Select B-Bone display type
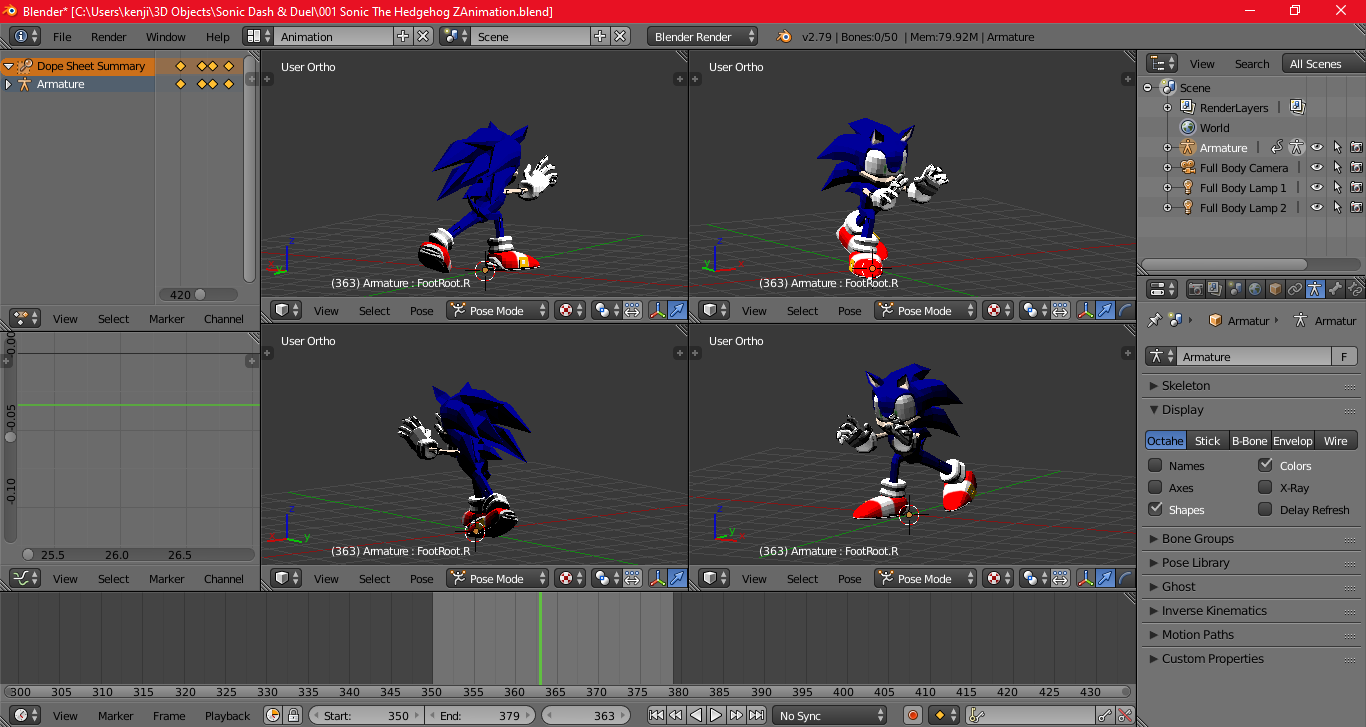 [x=1249, y=440]
